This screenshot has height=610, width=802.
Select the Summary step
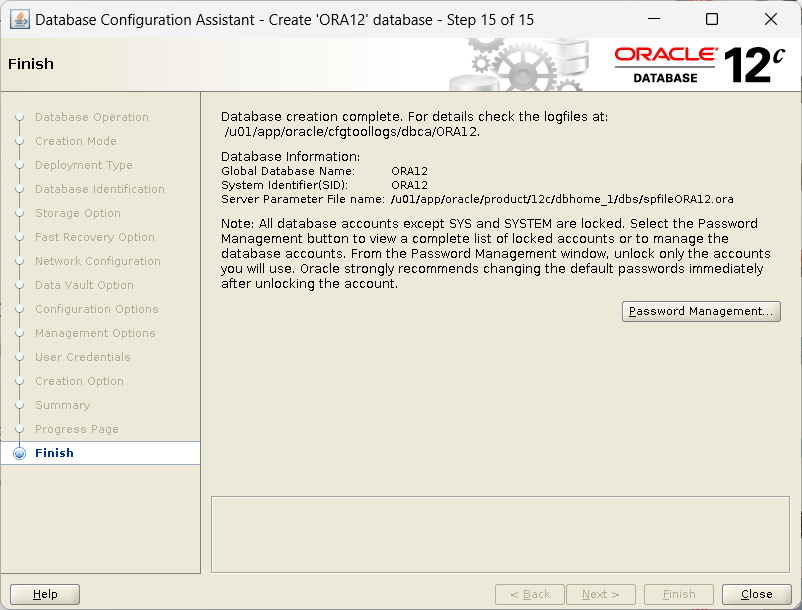pyautogui.click(x=62, y=405)
